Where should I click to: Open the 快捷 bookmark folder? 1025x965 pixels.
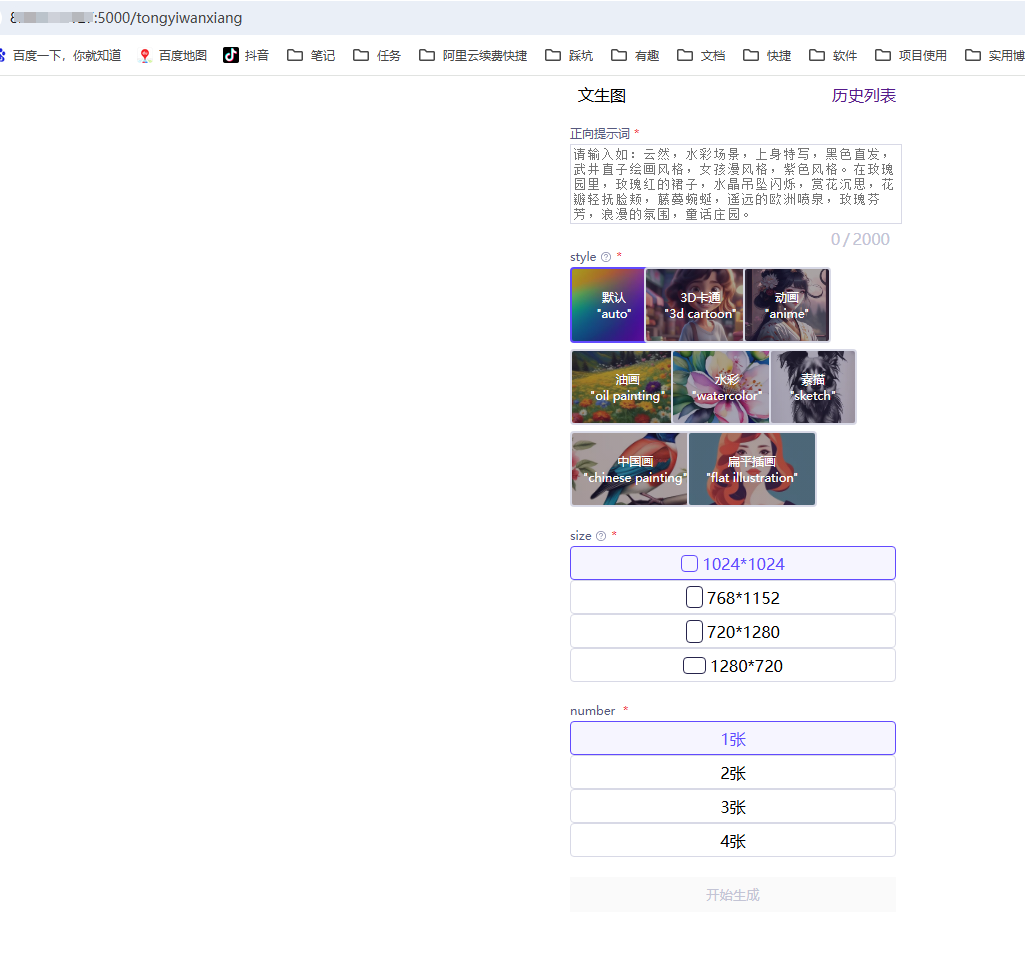point(767,56)
